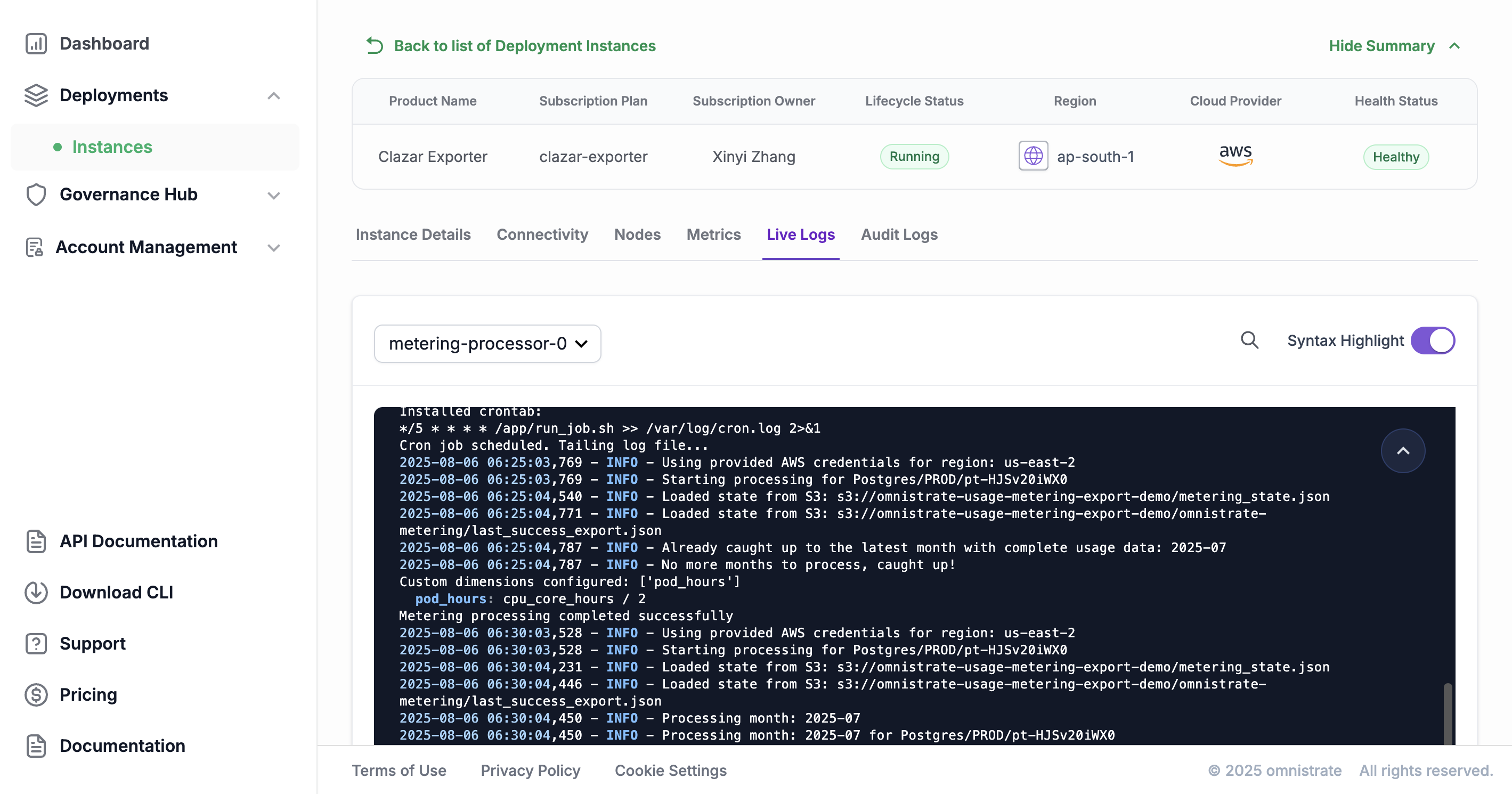Collapse the Deployments menu chevron

point(273,96)
